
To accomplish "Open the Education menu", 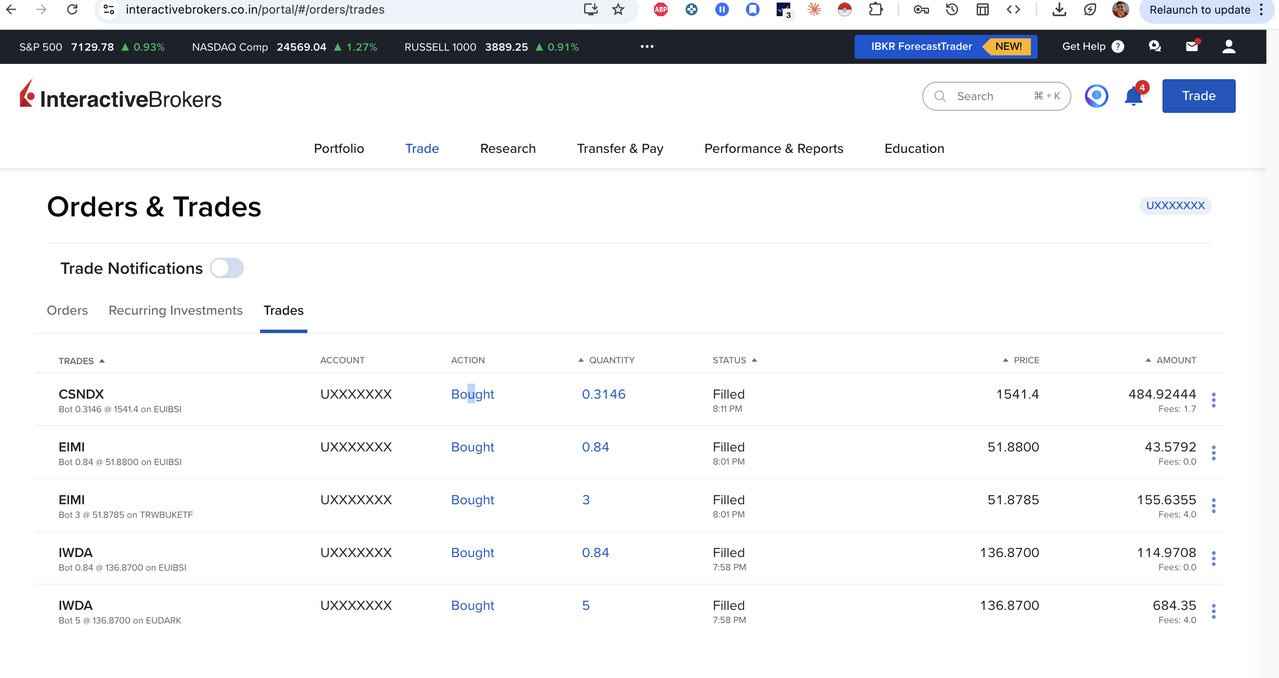I will point(914,148).
